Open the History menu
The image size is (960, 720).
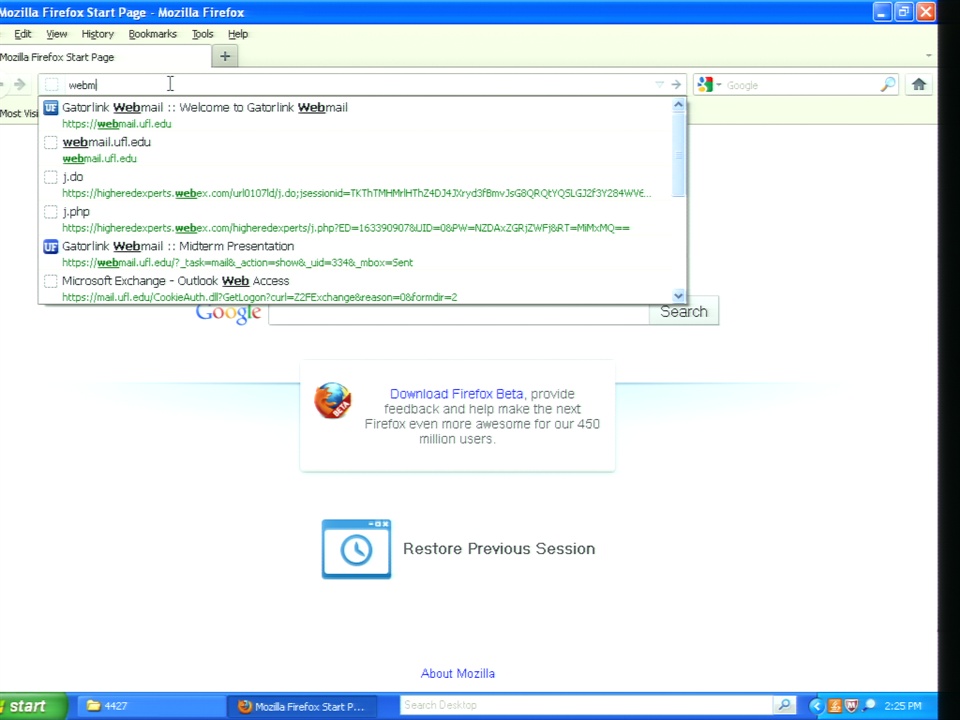click(x=97, y=34)
